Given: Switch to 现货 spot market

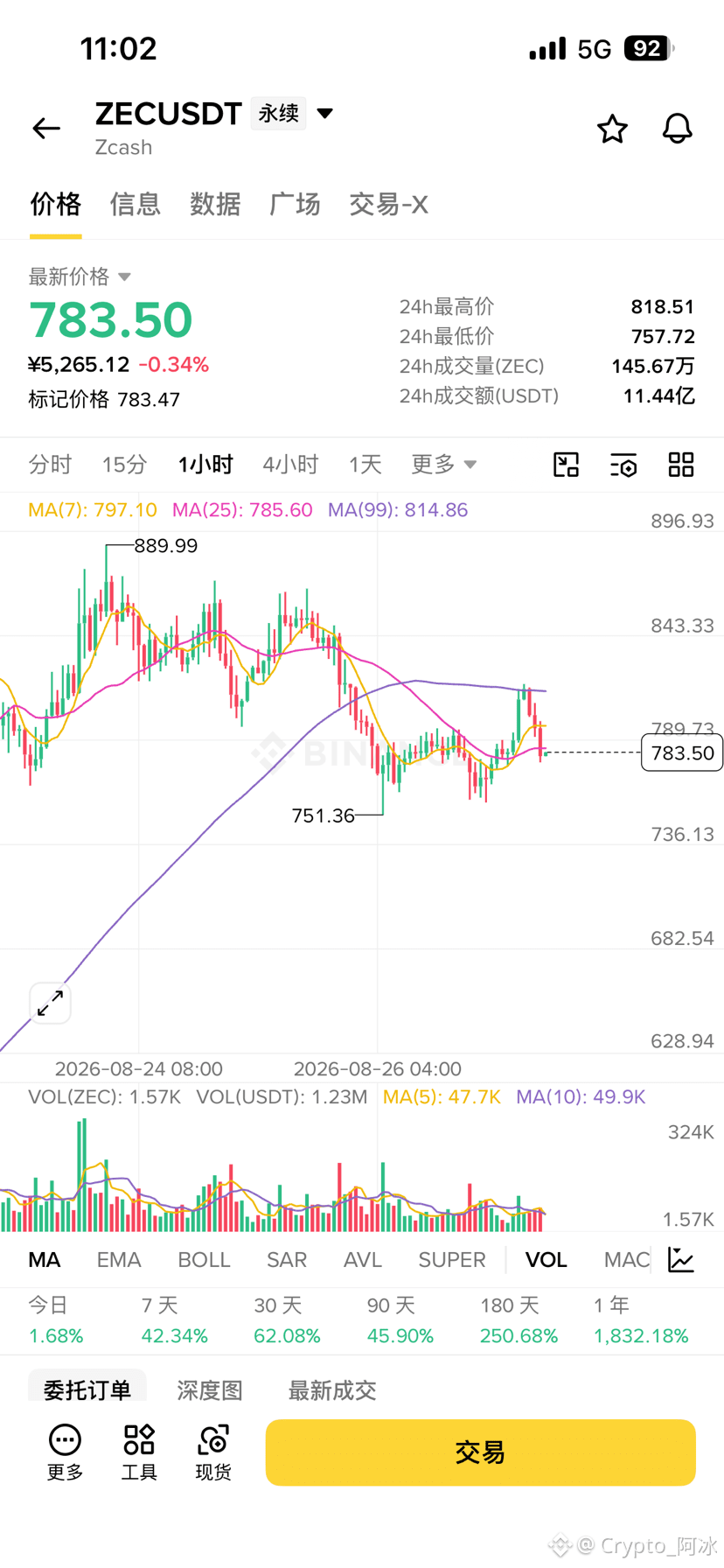Looking at the screenshot, I should click(x=213, y=1452).
